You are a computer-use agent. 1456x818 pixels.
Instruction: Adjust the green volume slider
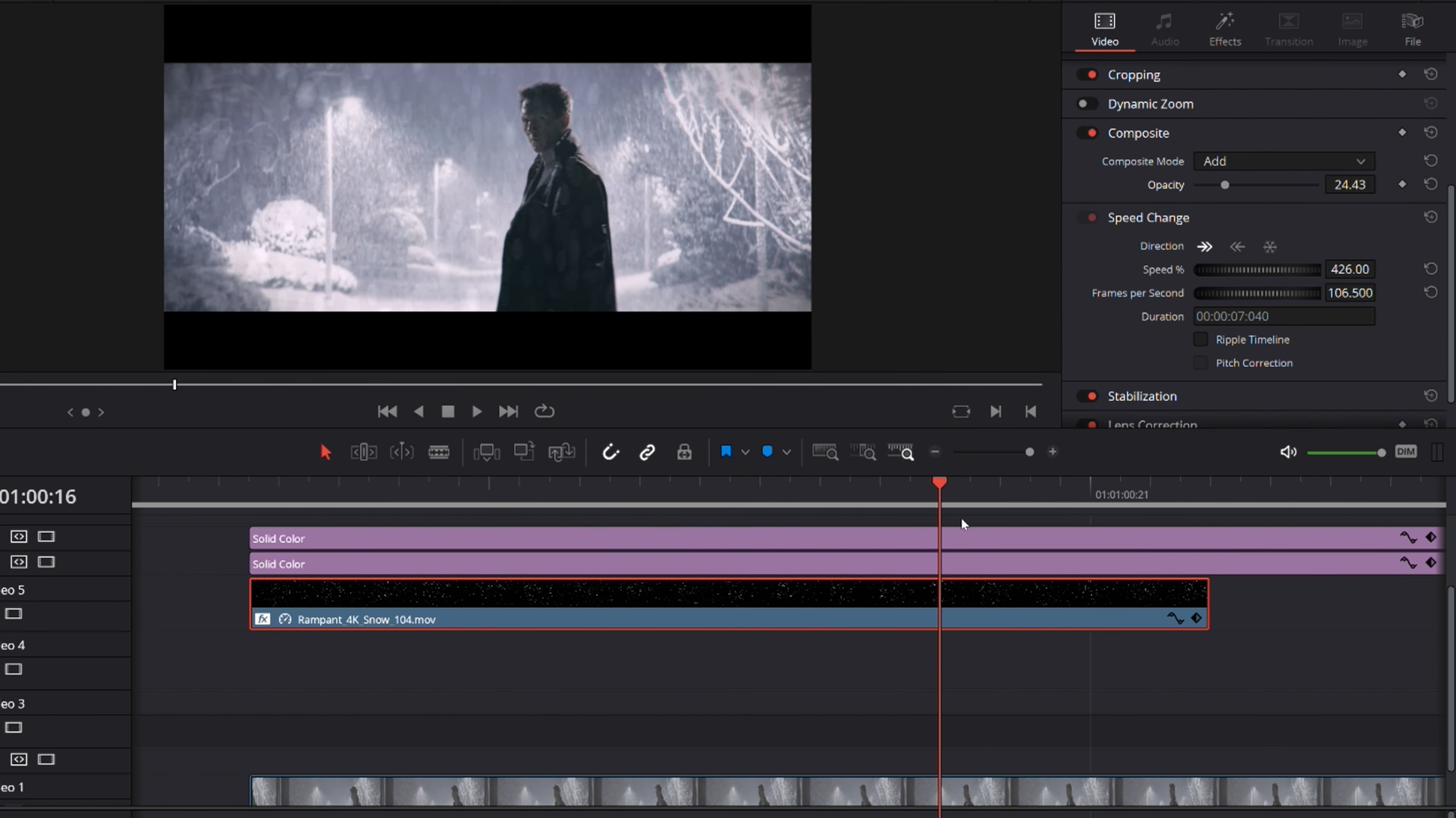(1347, 453)
